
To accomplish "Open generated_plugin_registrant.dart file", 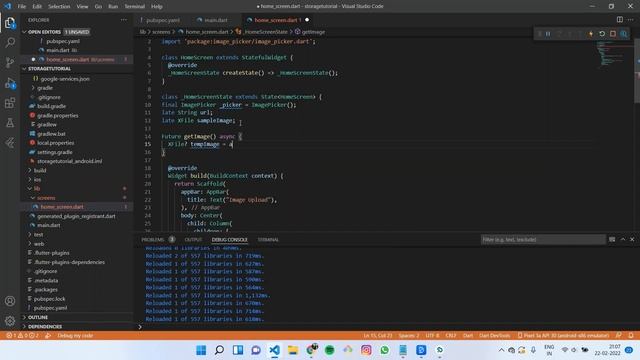I will click(x=76, y=216).
